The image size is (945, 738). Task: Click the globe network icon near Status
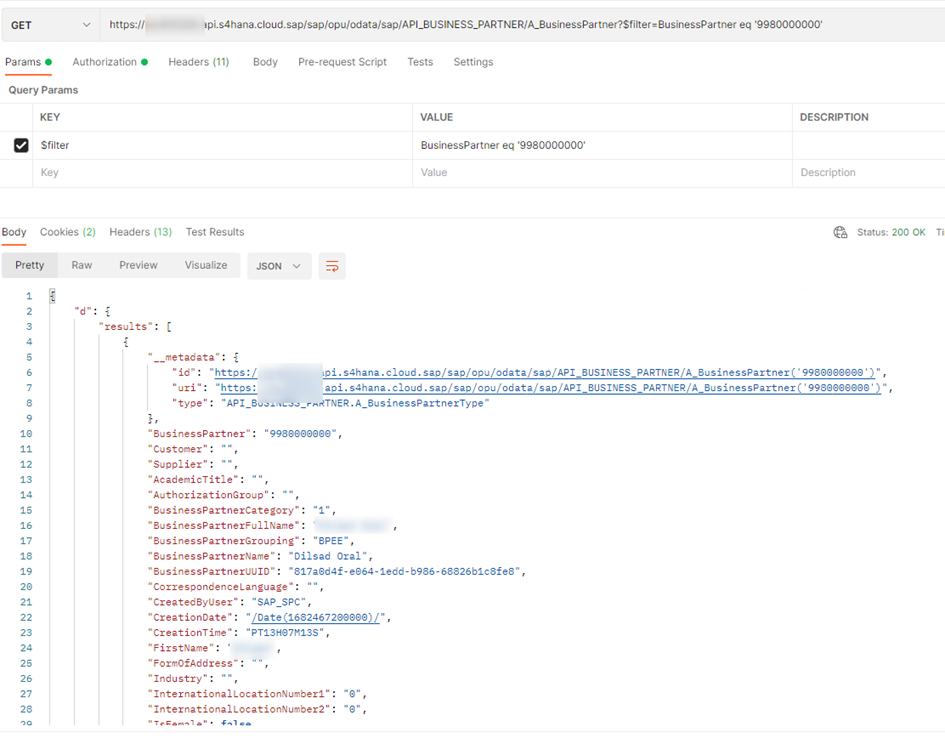(840, 232)
